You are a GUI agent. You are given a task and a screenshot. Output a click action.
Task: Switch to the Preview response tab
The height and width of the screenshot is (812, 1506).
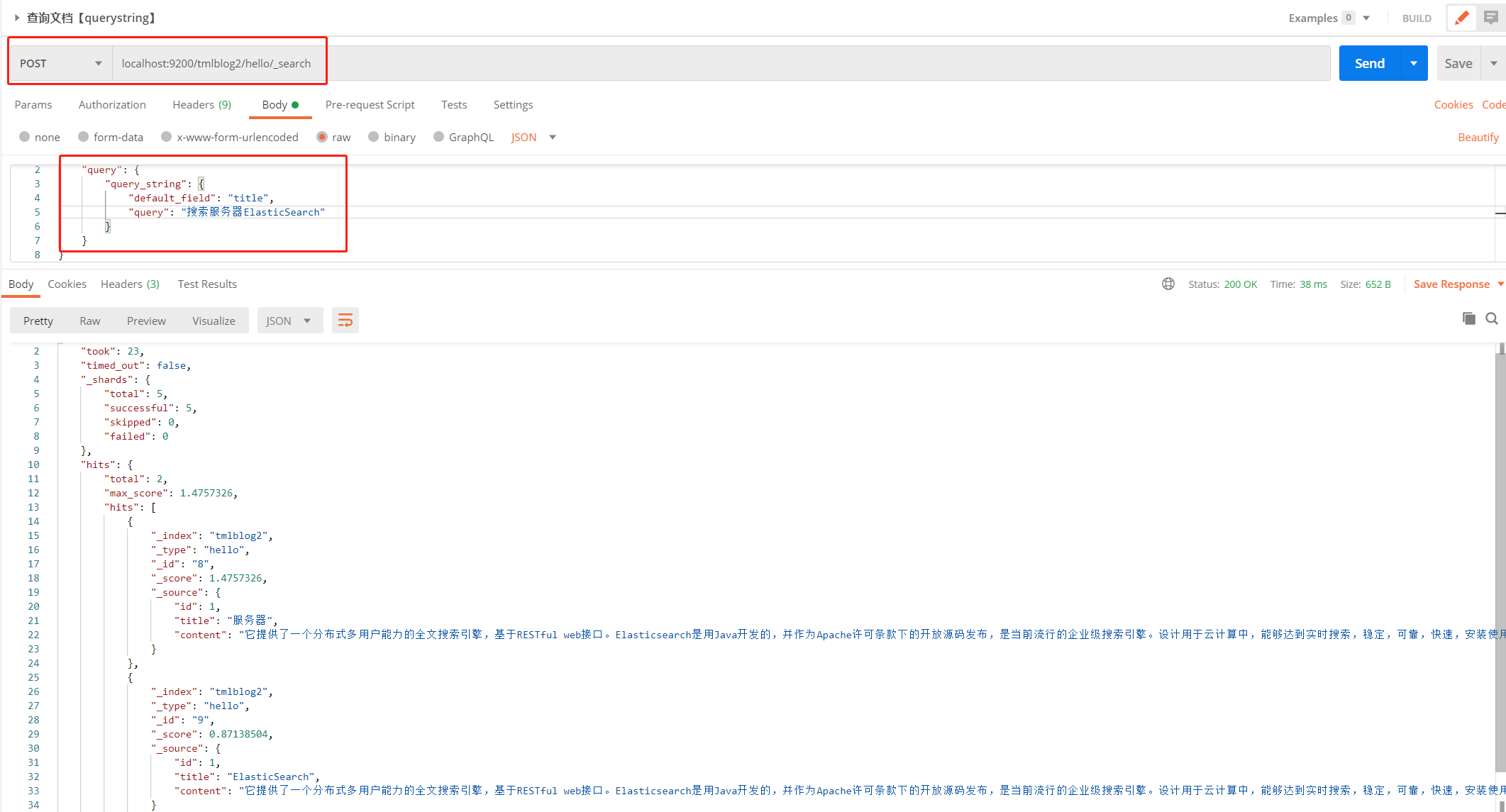coord(146,320)
